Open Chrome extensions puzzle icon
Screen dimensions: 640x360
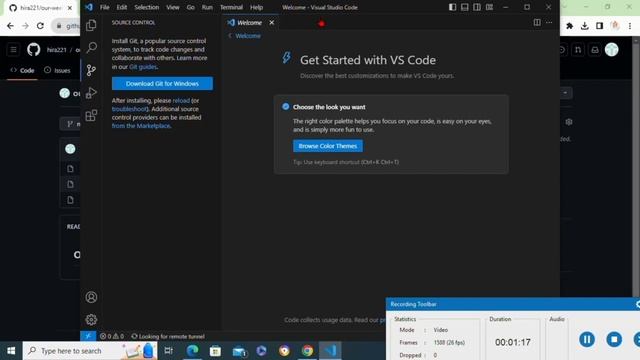pos(569,26)
